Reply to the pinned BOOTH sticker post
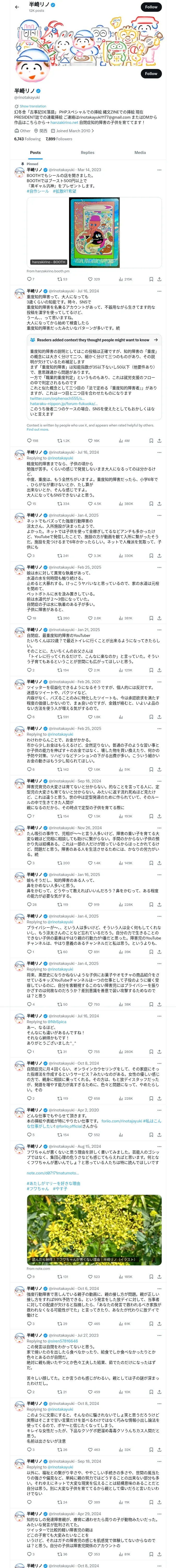 point(30,279)
